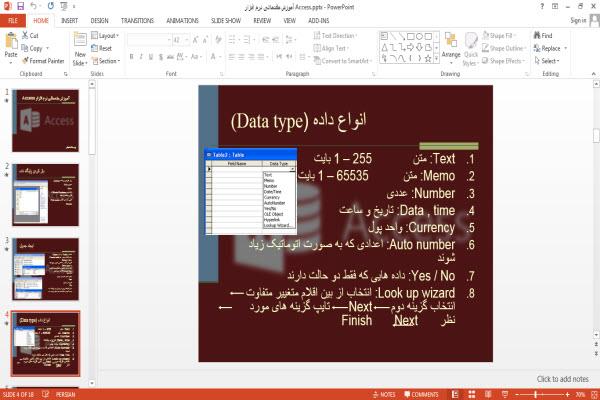Toggle Underline formatting
Viewport: 600px width, 400px height.
click(x=151, y=57)
